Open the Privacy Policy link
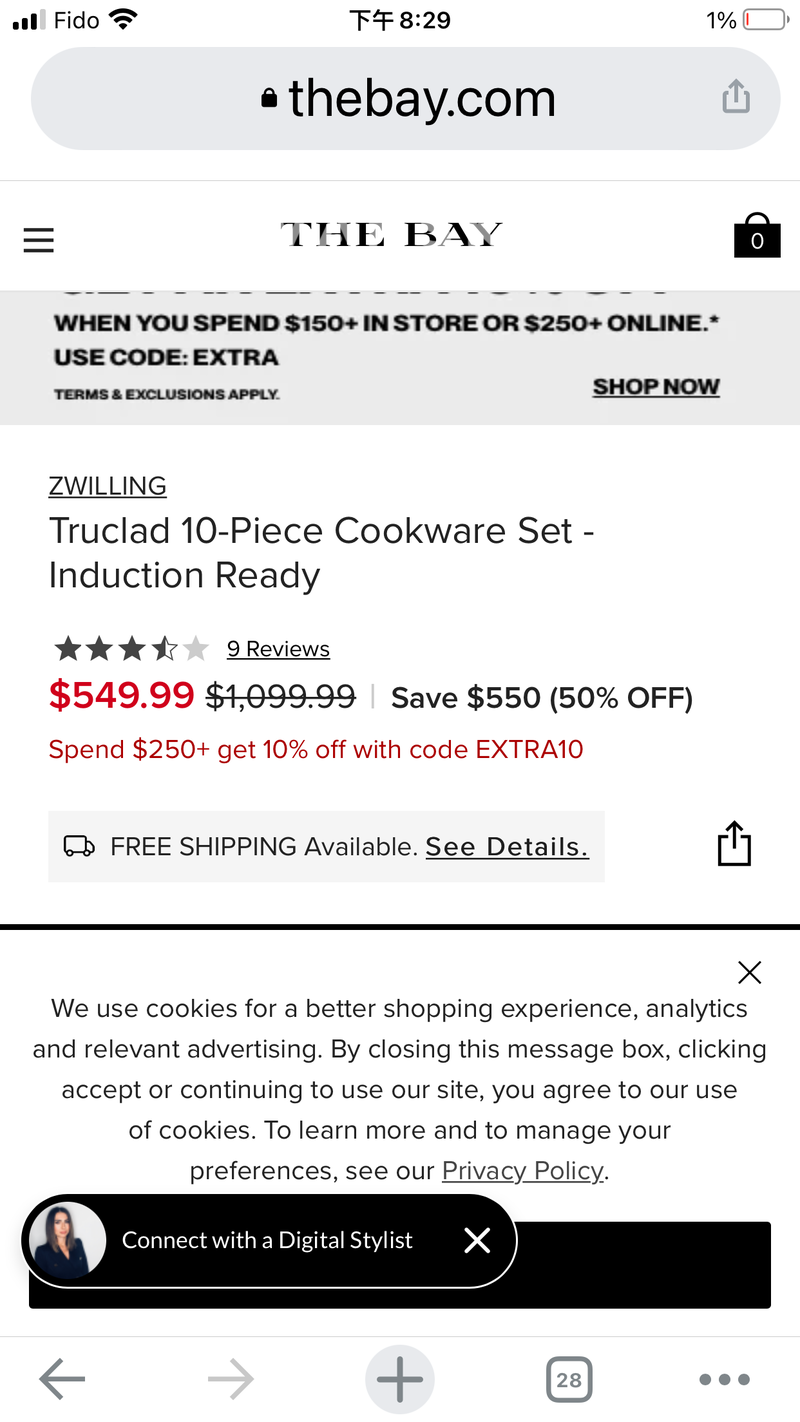The width and height of the screenshot is (800, 1422). point(523,1171)
